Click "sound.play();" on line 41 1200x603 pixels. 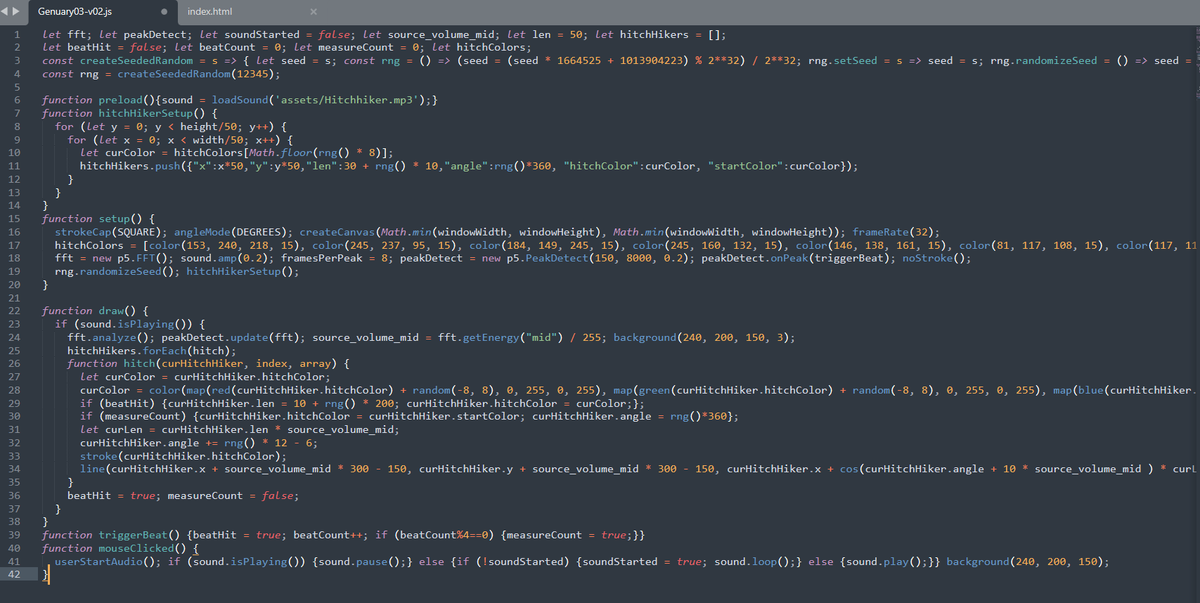coord(887,561)
